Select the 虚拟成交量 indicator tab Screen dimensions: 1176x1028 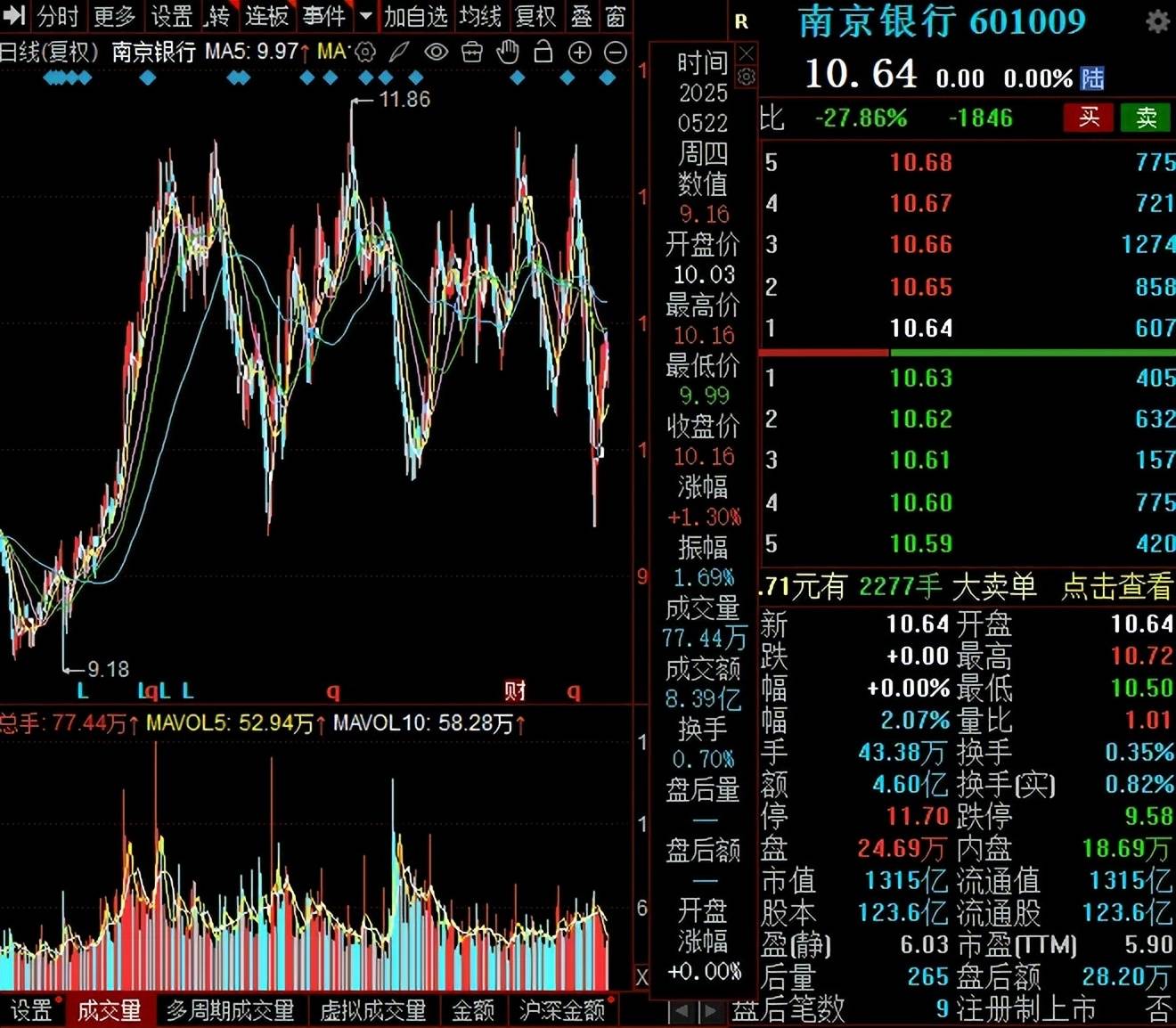point(373,1010)
